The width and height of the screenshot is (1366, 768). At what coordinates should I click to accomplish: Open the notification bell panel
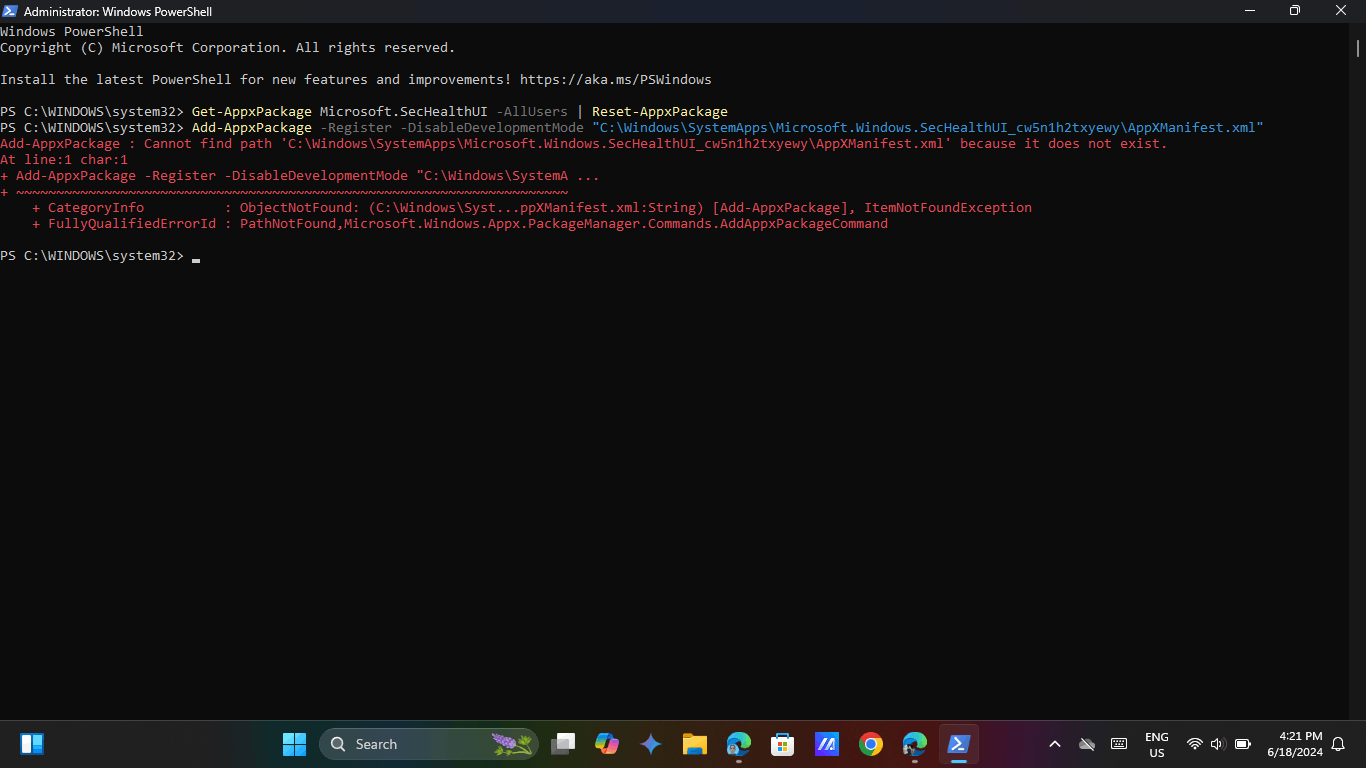coord(1339,744)
